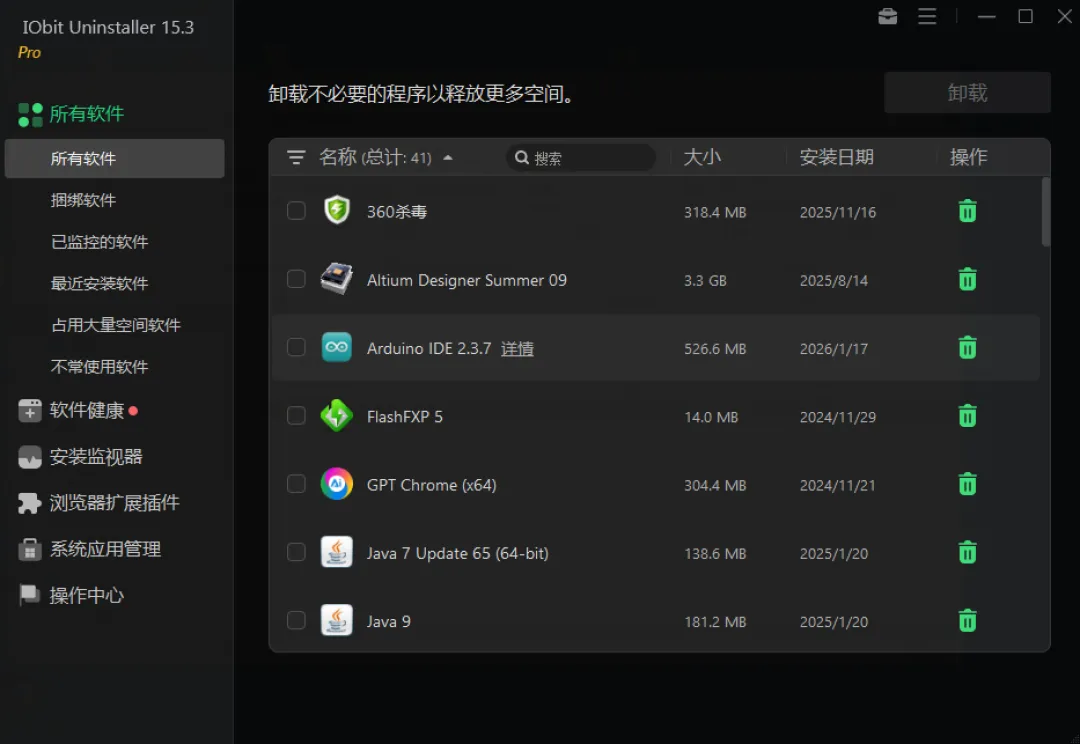Click the 浏览器扩展插件 puzzle icon

pos(30,503)
